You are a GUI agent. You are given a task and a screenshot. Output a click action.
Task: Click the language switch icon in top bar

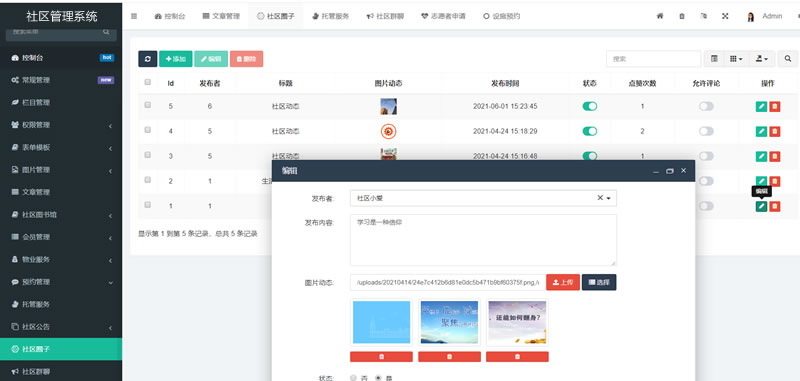tap(704, 16)
